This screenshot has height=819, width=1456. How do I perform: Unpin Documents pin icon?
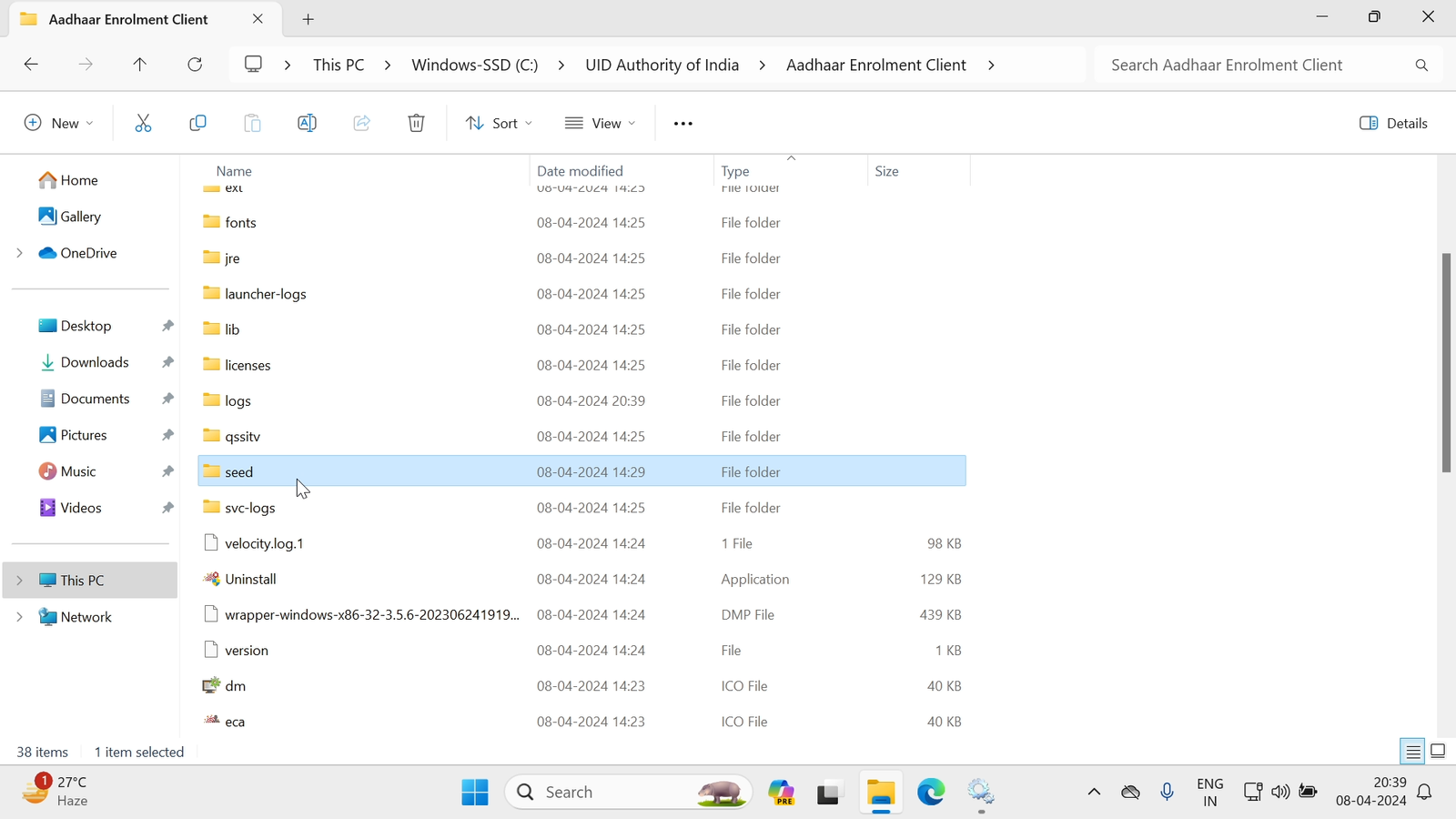coord(167,399)
